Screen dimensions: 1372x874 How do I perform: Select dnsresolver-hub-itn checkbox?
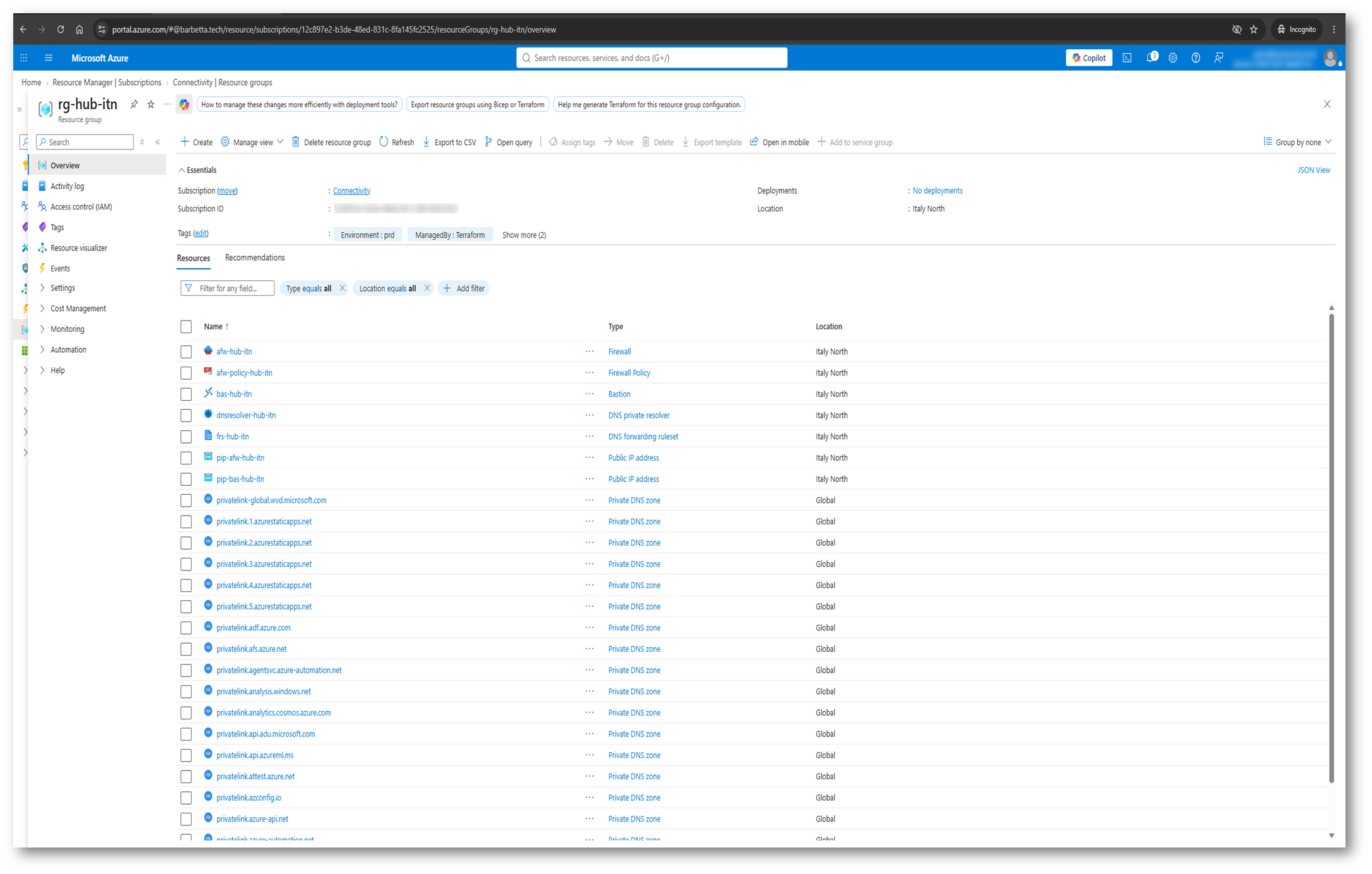click(186, 416)
